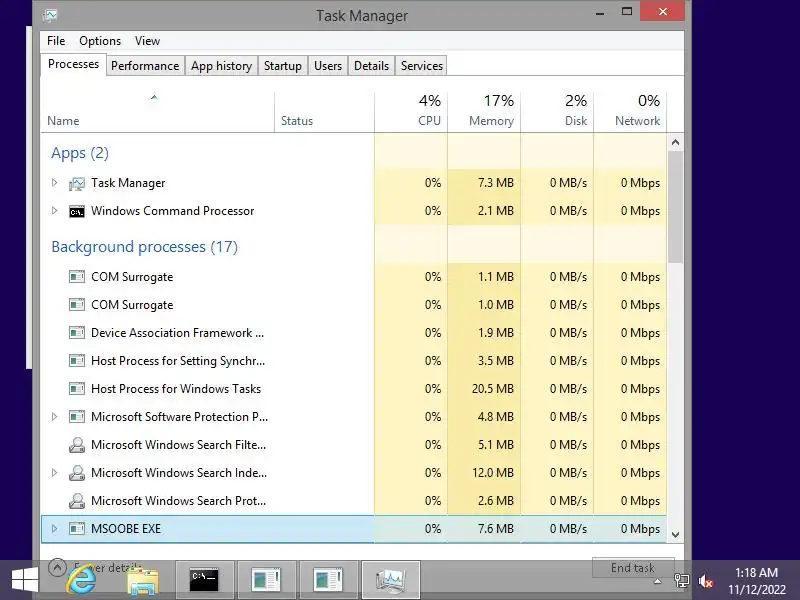800x600 pixels.
Task: Switch to the Users tab
Action: tap(328, 66)
